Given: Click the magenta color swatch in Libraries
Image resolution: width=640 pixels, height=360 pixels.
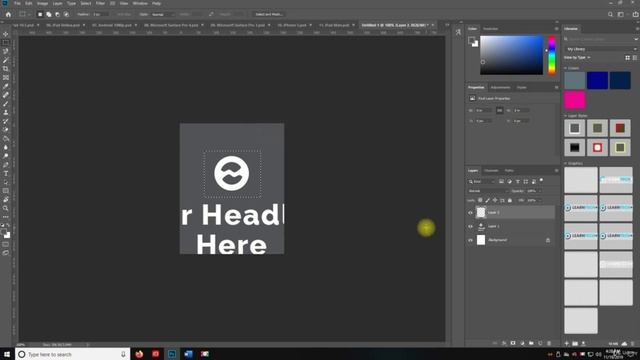Looking at the screenshot, I should pyautogui.click(x=575, y=100).
